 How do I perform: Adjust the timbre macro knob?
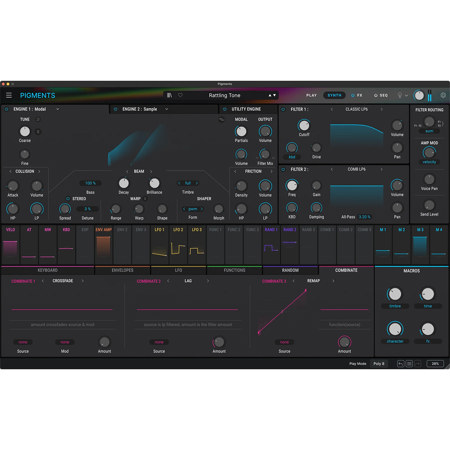(395, 294)
